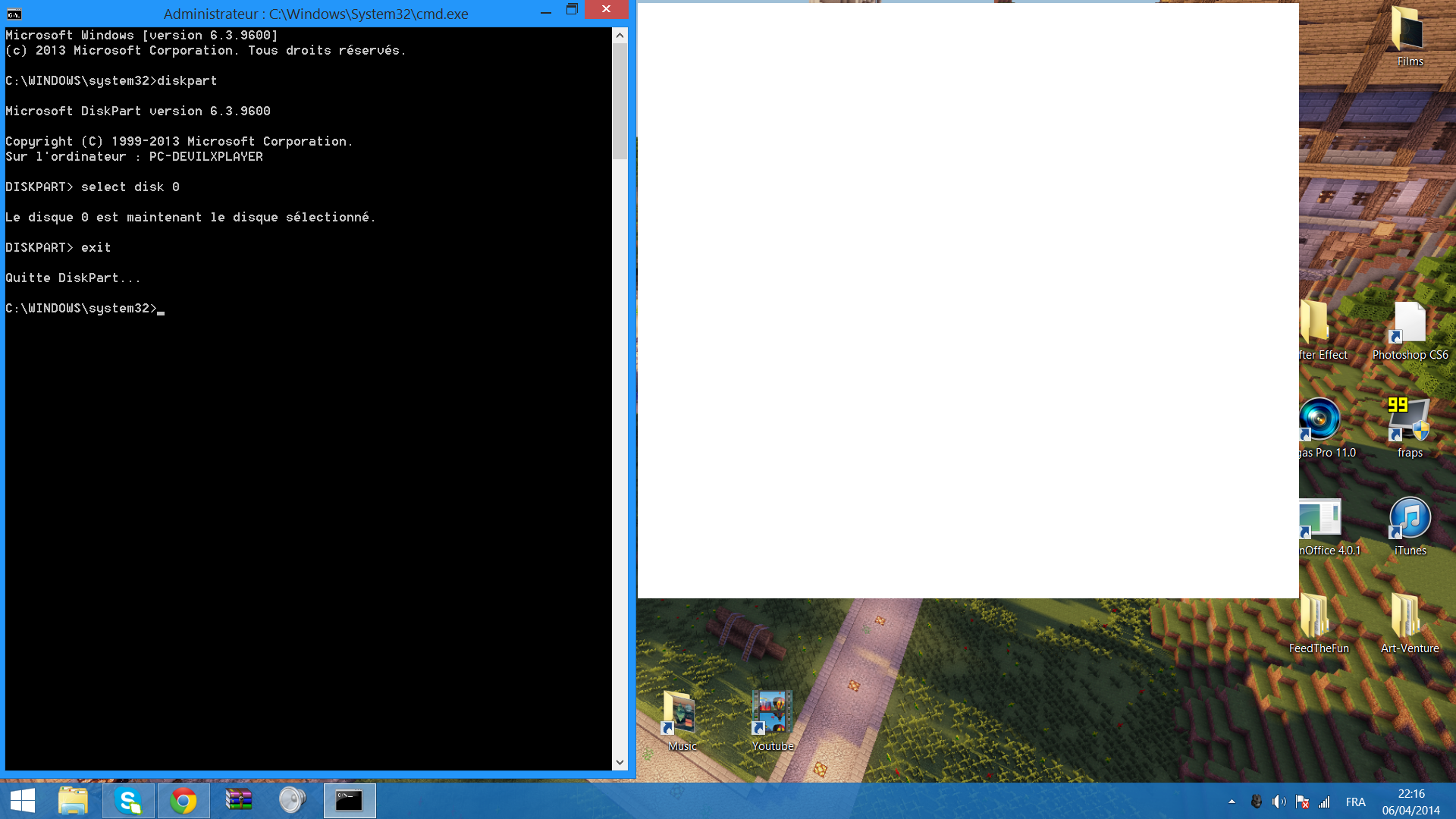This screenshot has width=1456, height=819.
Task: Click the 'DISKPART> exit' line
Action: pyautogui.click(x=58, y=247)
